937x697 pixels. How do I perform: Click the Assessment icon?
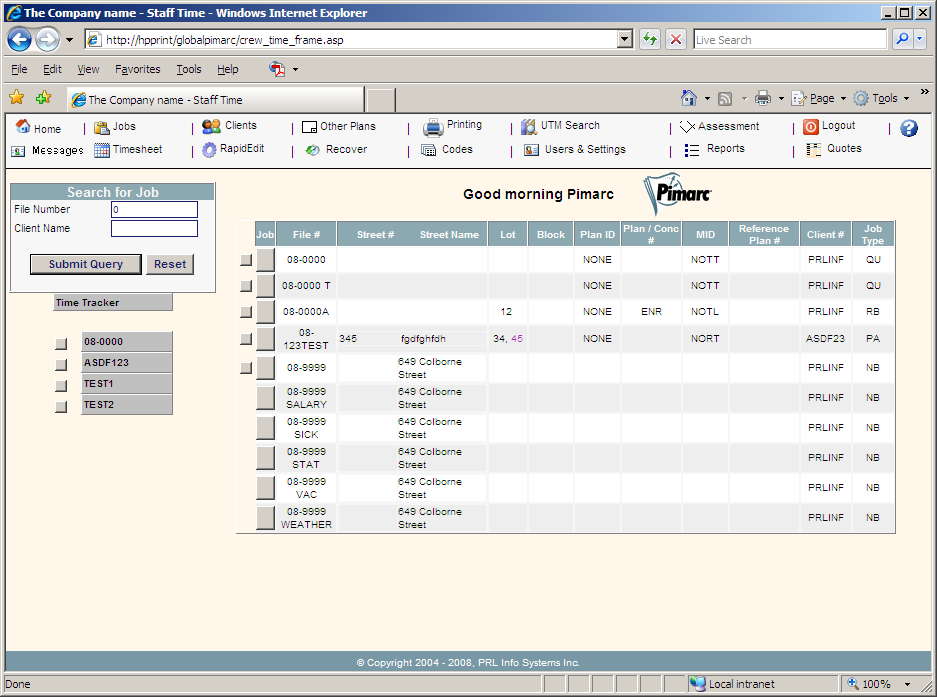click(687, 126)
